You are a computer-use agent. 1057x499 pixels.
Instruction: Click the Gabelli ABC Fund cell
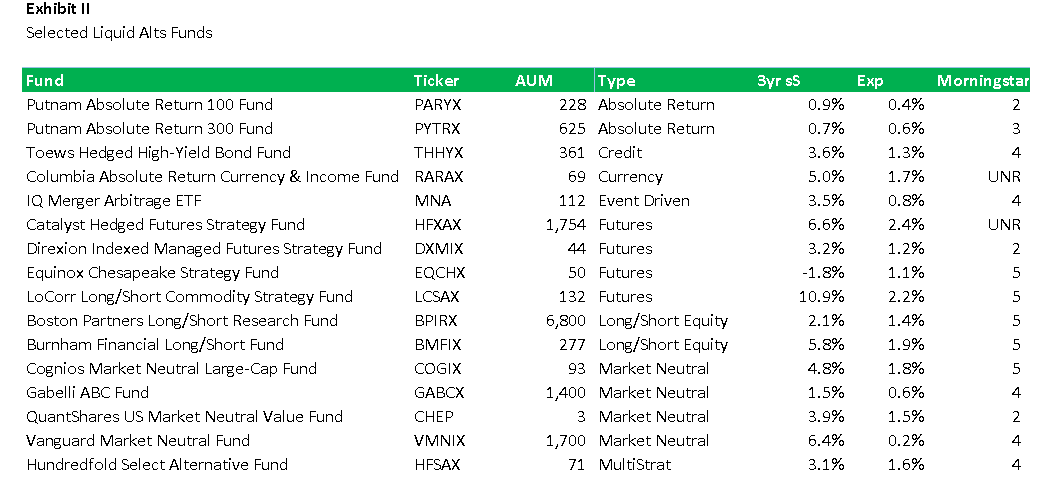point(87,393)
